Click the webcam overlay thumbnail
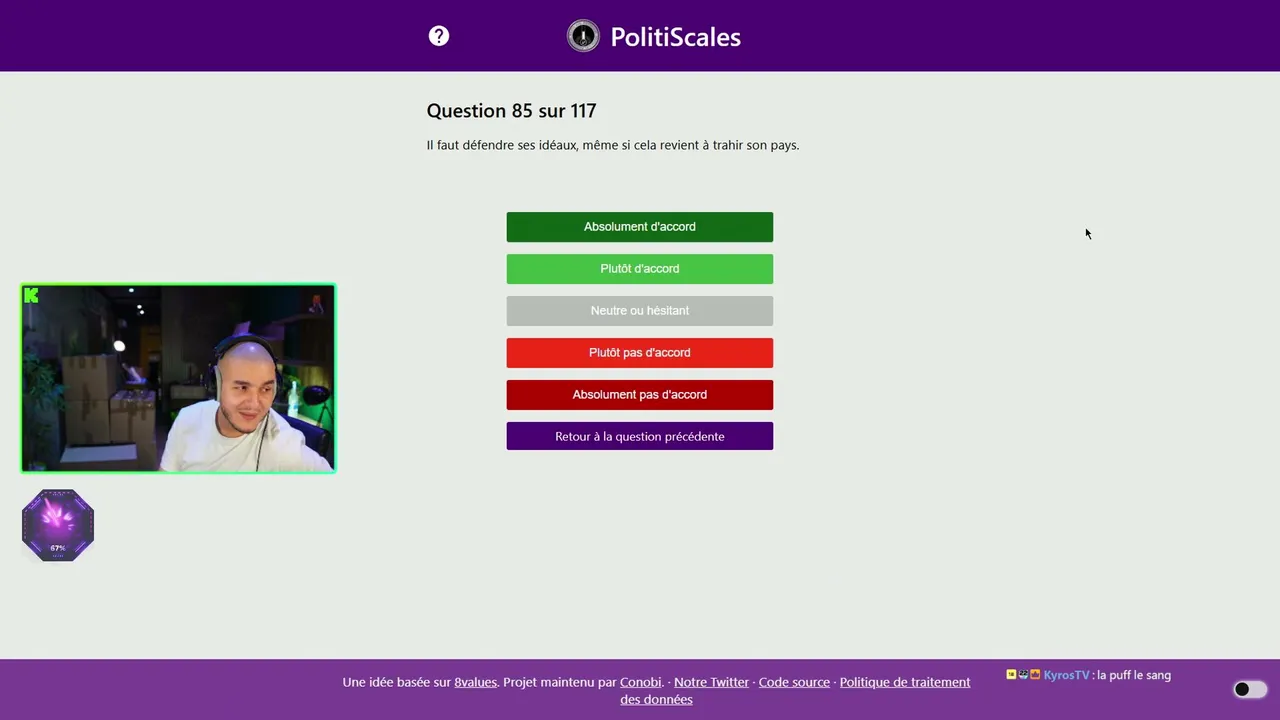This screenshot has height=720, width=1280. click(179, 378)
